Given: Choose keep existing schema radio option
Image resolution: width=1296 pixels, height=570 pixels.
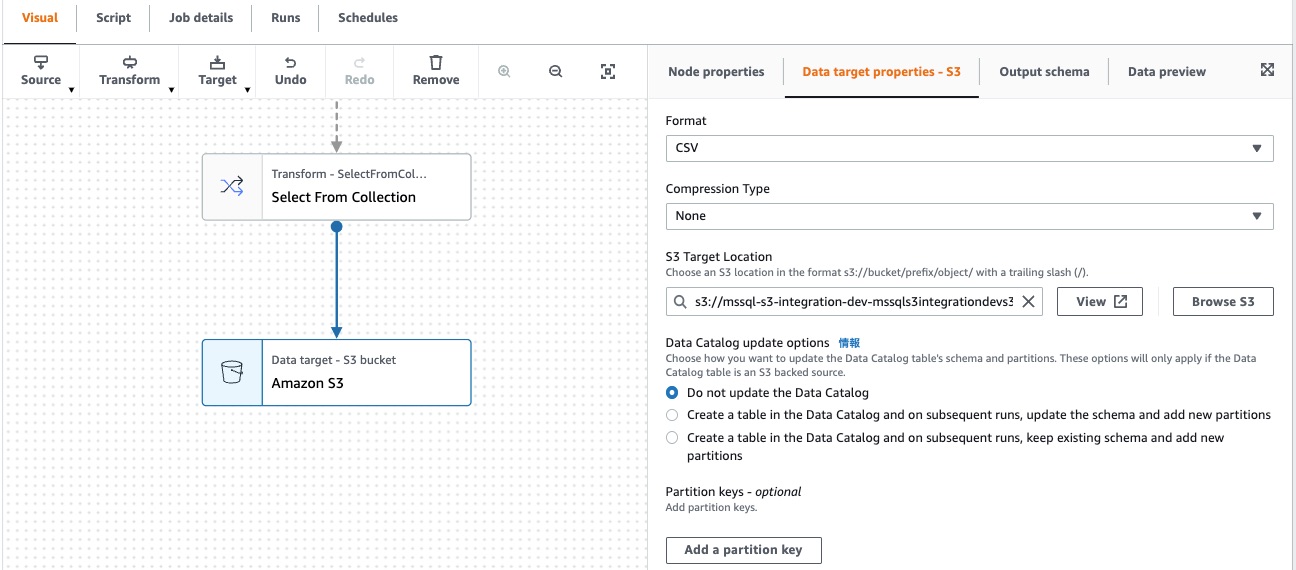Looking at the screenshot, I should pos(672,437).
